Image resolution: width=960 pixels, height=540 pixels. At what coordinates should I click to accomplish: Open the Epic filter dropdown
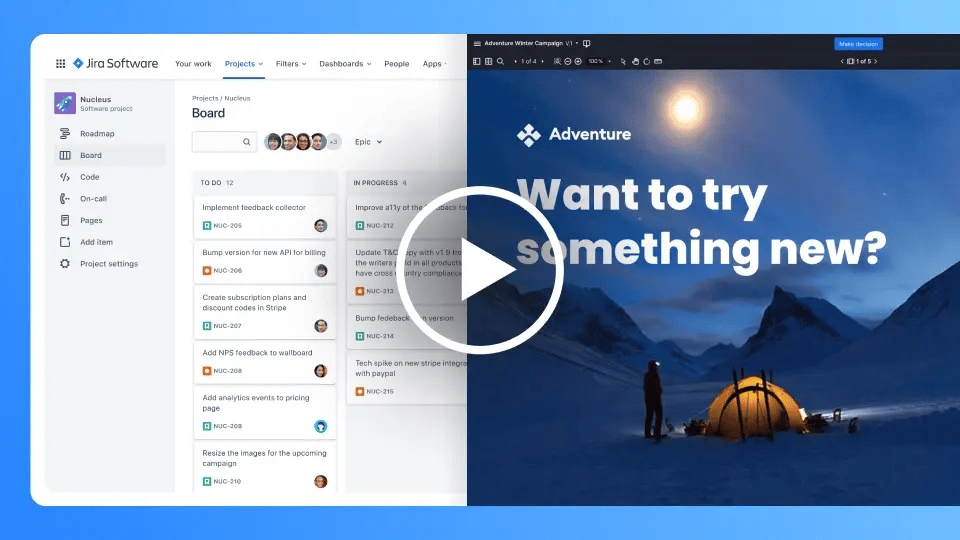[368, 142]
